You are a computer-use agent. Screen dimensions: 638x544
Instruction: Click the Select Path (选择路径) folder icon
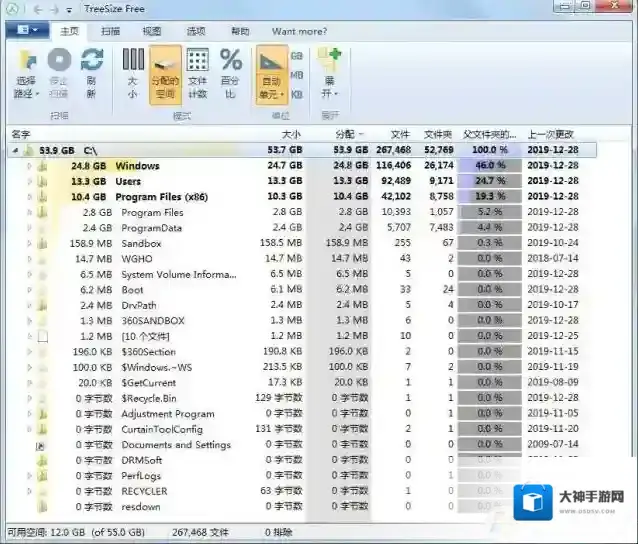point(25,61)
